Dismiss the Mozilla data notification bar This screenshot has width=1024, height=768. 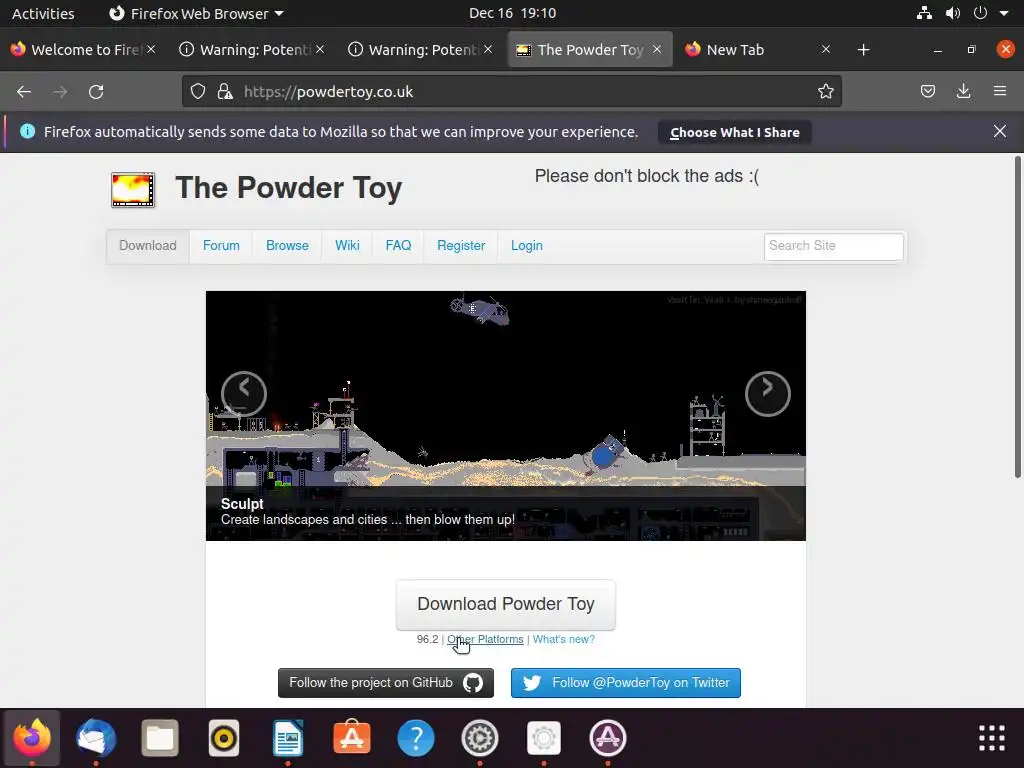pos(1000,131)
